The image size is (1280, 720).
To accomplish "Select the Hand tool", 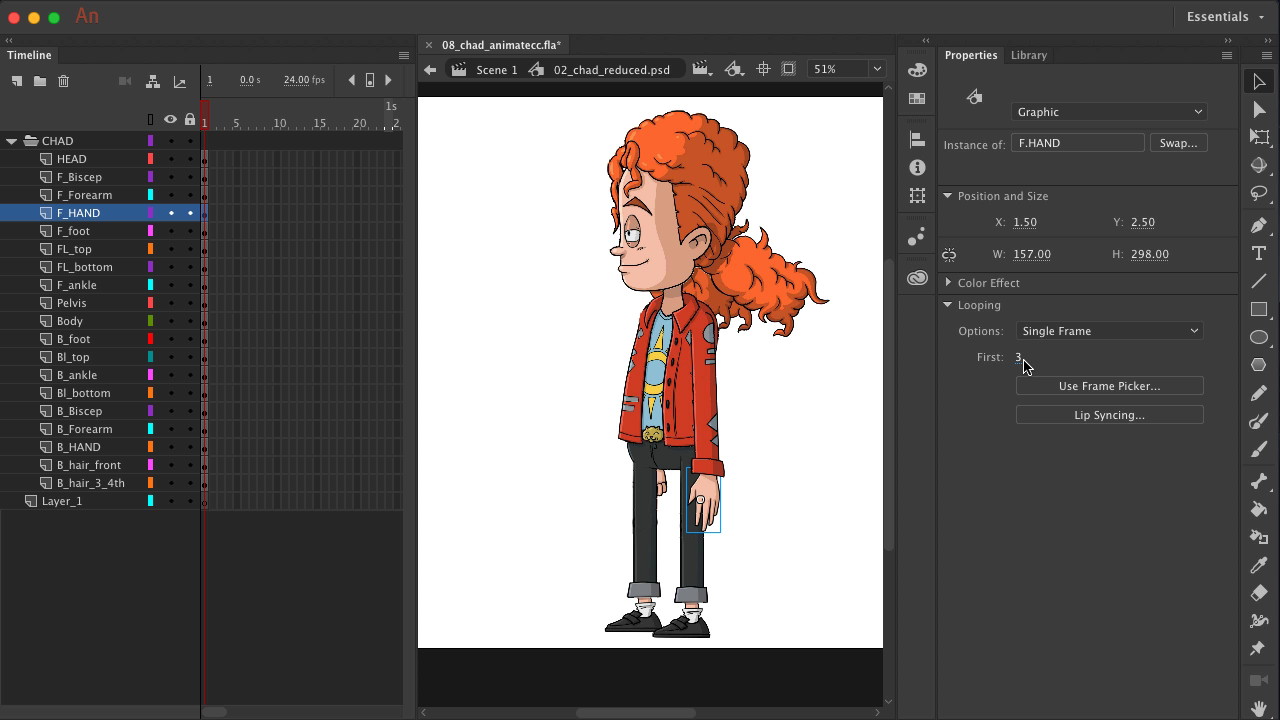I will 1259,708.
